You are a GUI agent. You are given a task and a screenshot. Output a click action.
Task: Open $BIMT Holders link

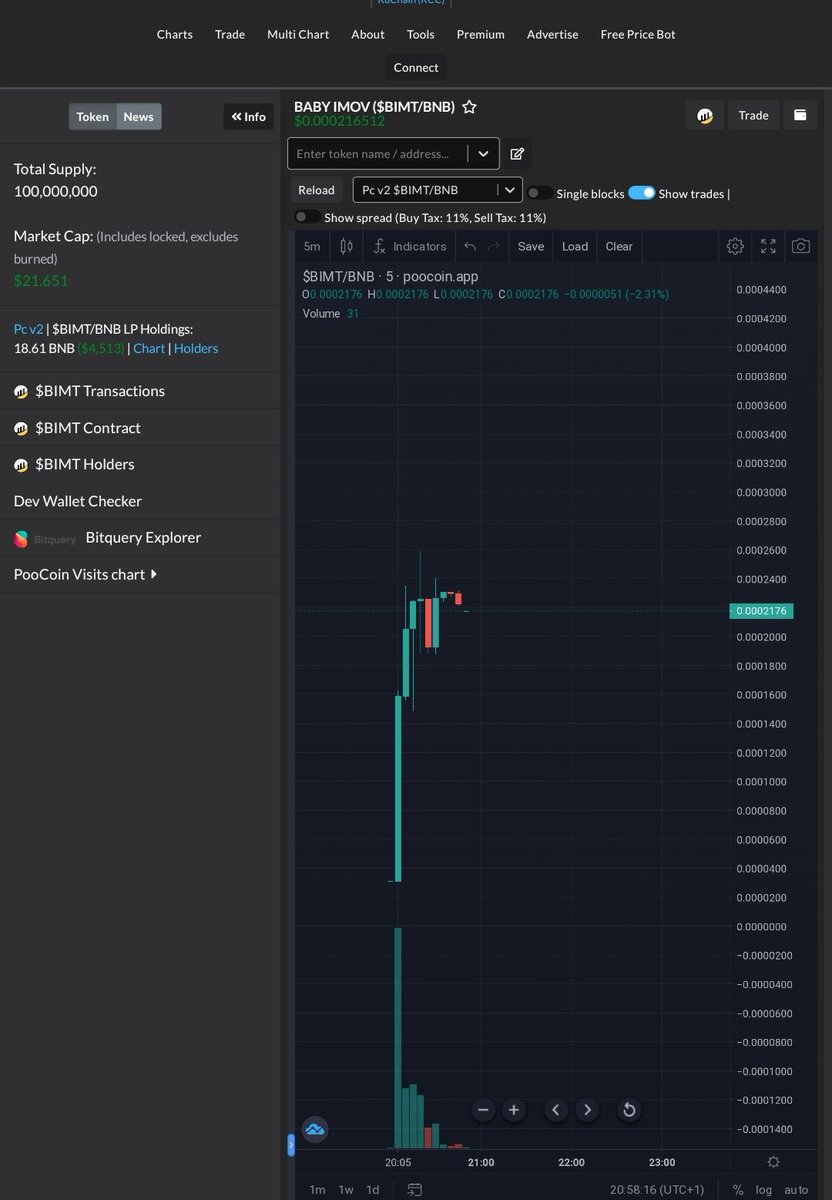click(85, 464)
